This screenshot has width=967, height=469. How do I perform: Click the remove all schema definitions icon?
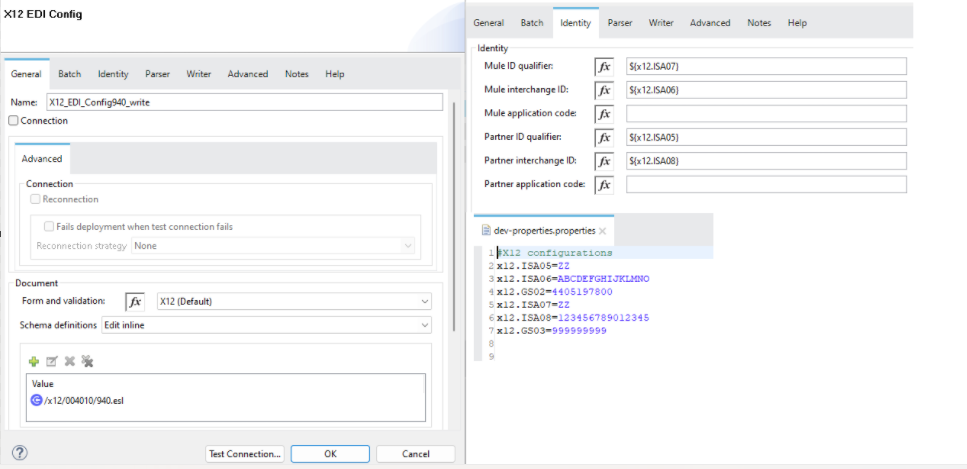click(x=87, y=362)
